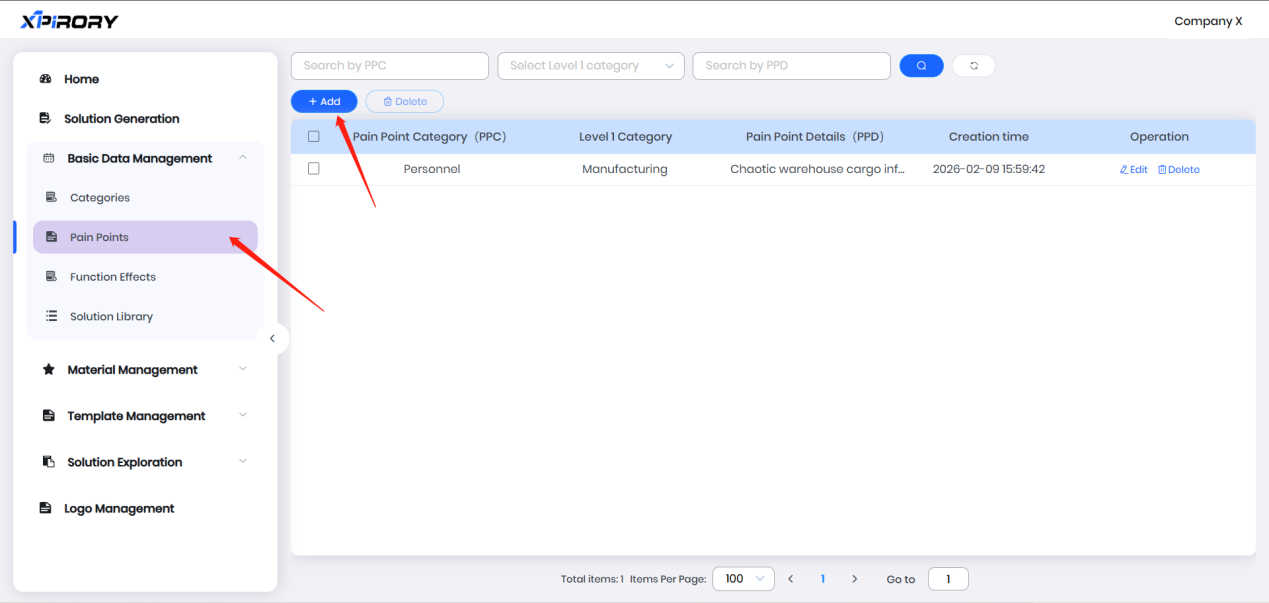
Task: Click the Logo Management sidebar icon
Action: (x=45, y=508)
